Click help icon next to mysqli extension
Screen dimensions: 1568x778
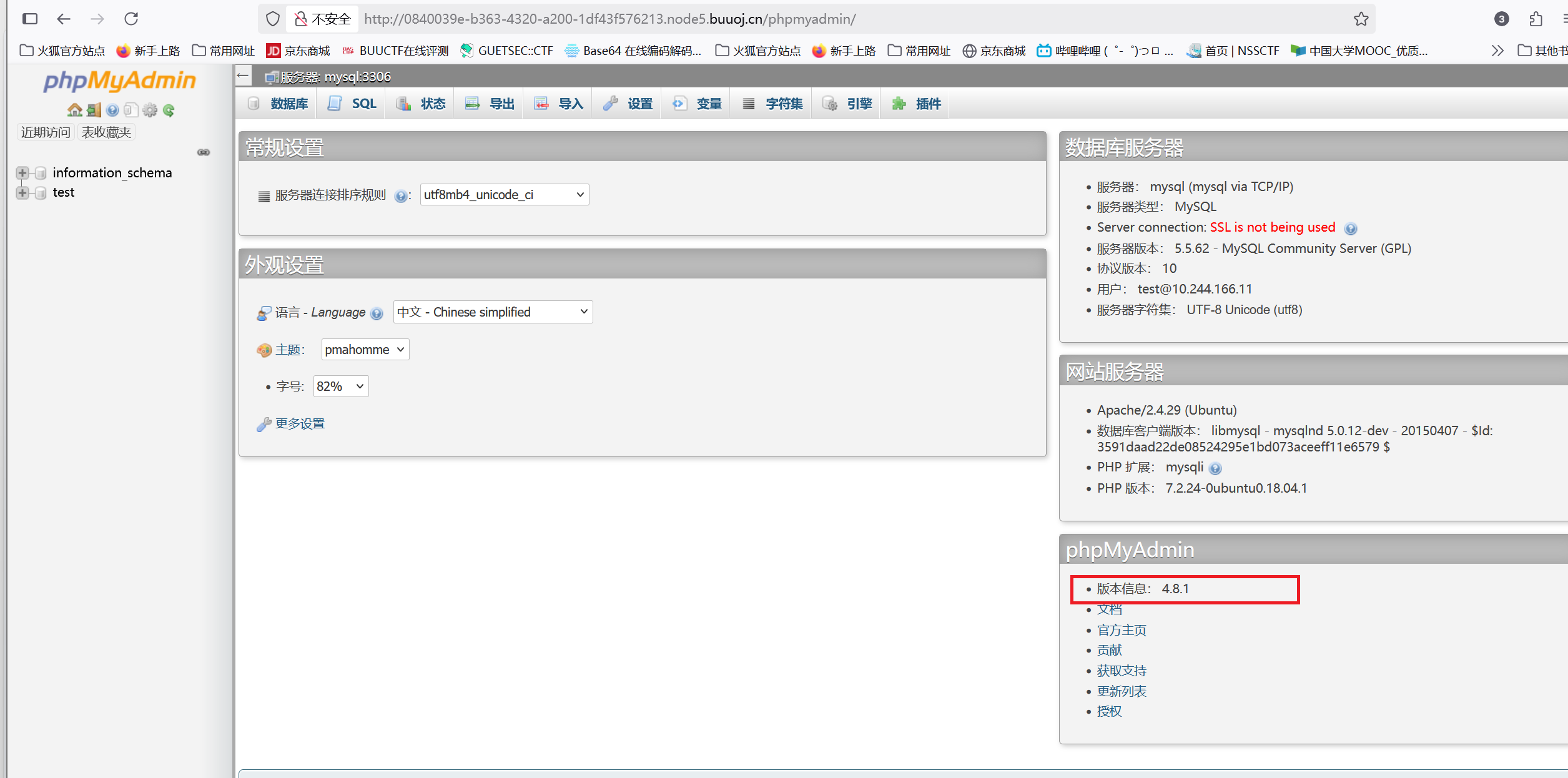pyautogui.click(x=1215, y=468)
